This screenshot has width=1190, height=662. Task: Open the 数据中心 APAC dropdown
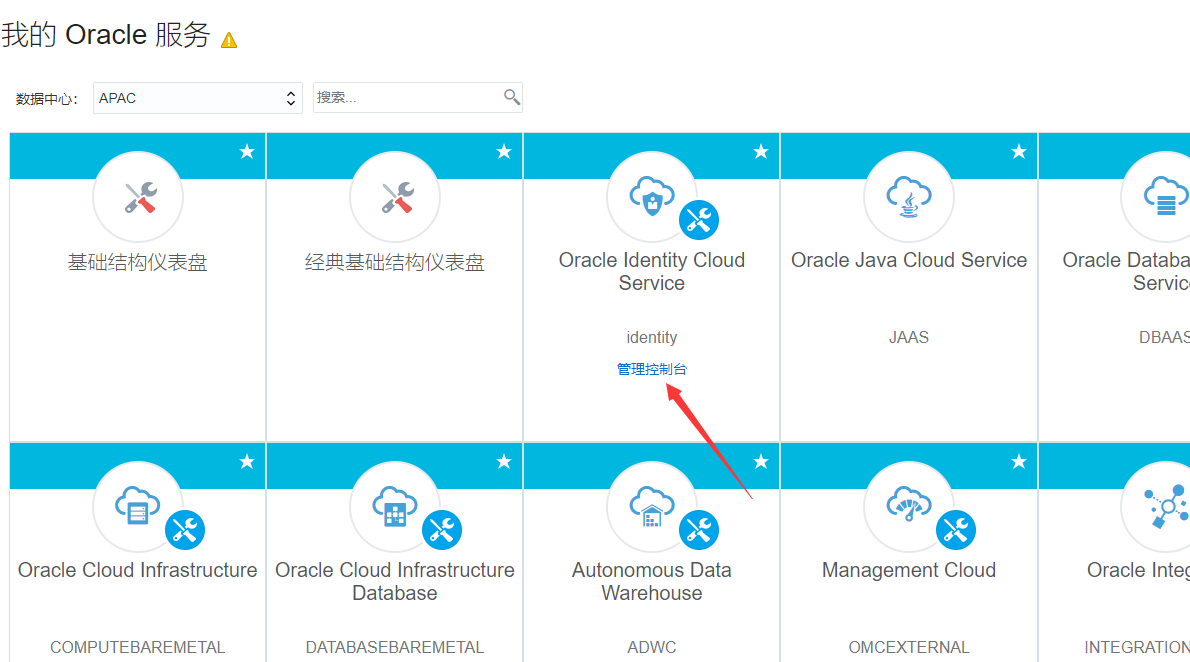[x=197, y=98]
